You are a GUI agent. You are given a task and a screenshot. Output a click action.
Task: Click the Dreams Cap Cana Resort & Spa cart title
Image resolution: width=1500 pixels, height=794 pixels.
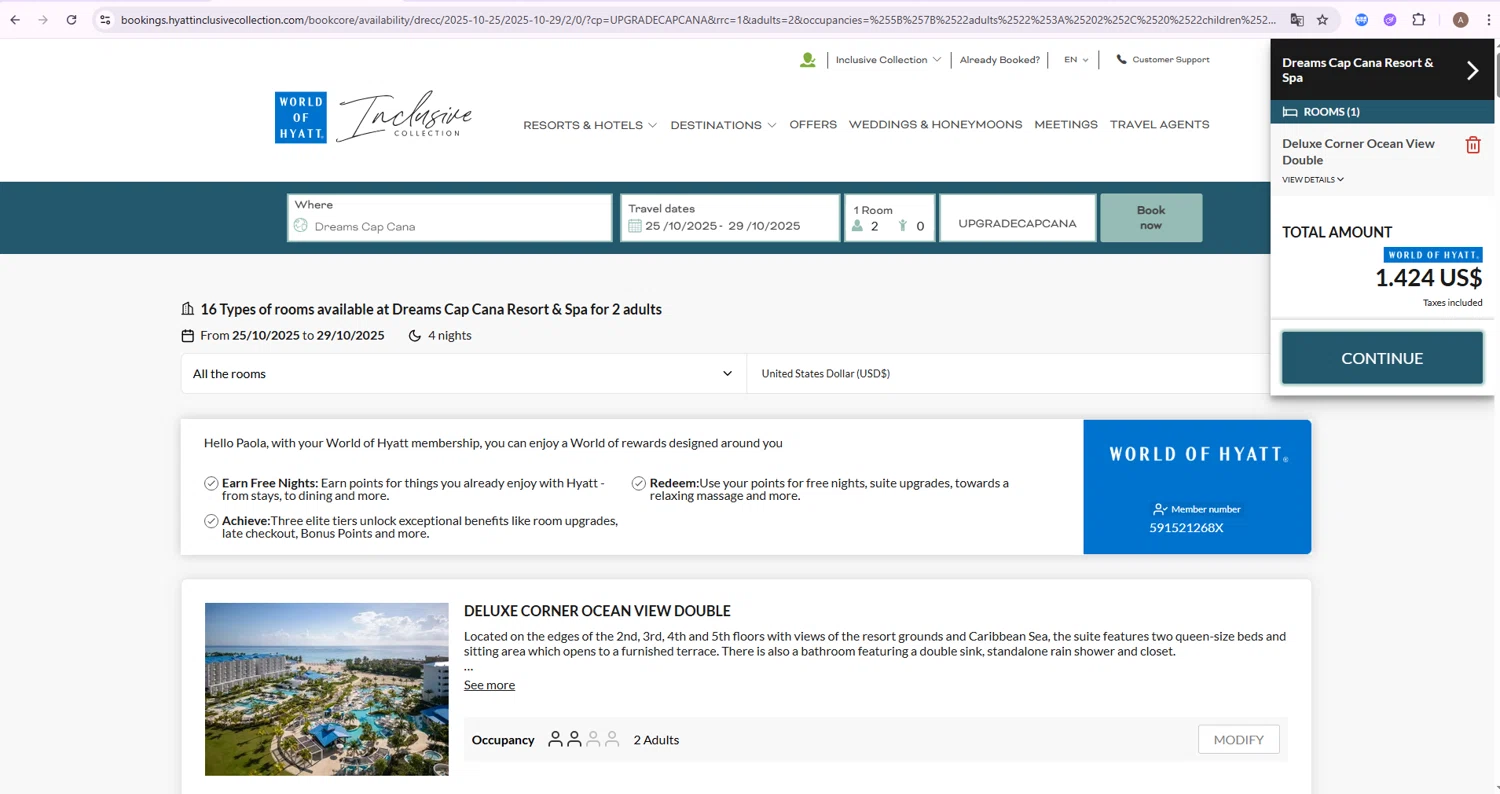pos(1357,70)
